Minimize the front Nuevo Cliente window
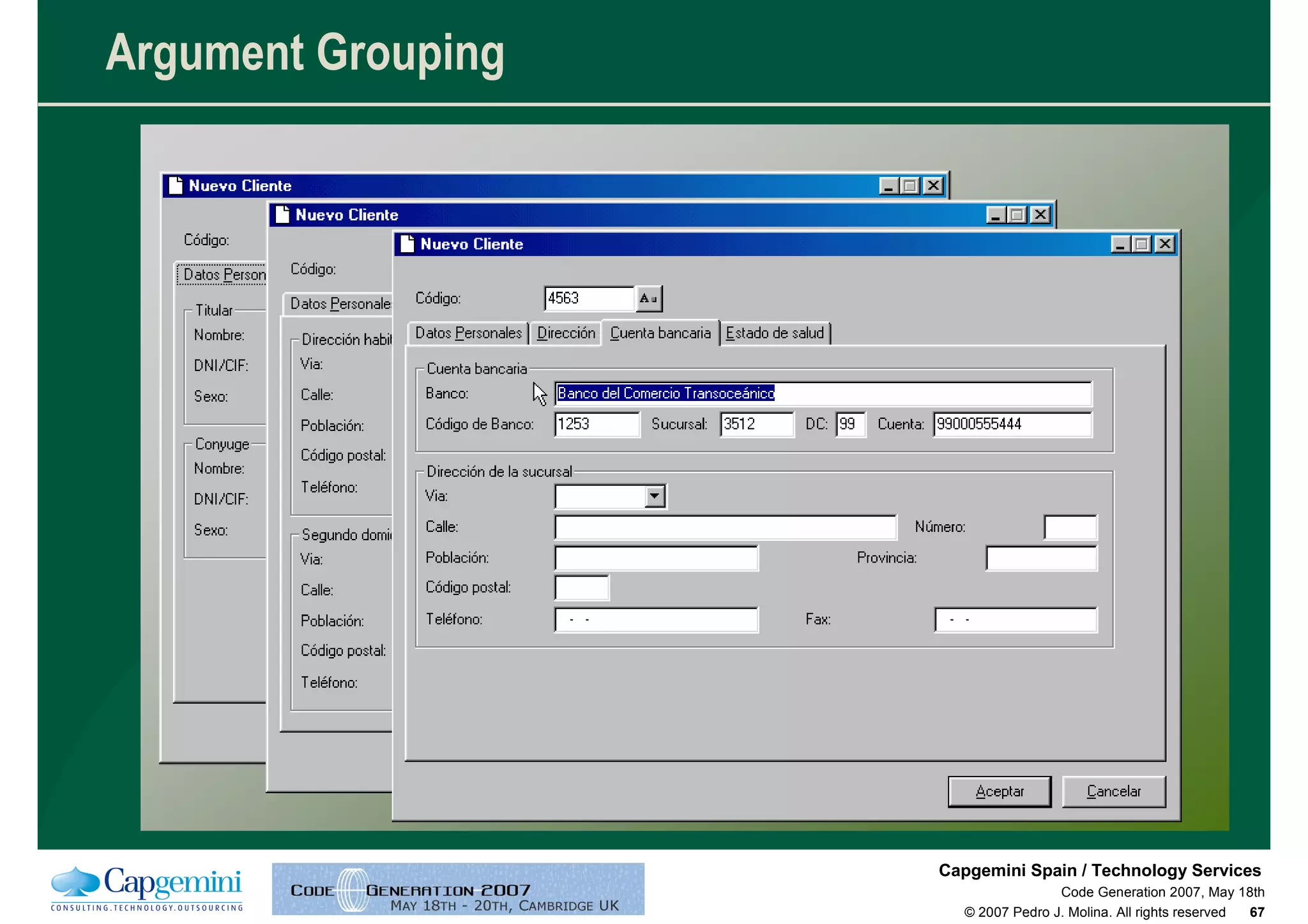Viewport: 1308px width, 924px height. [x=1121, y=245]
